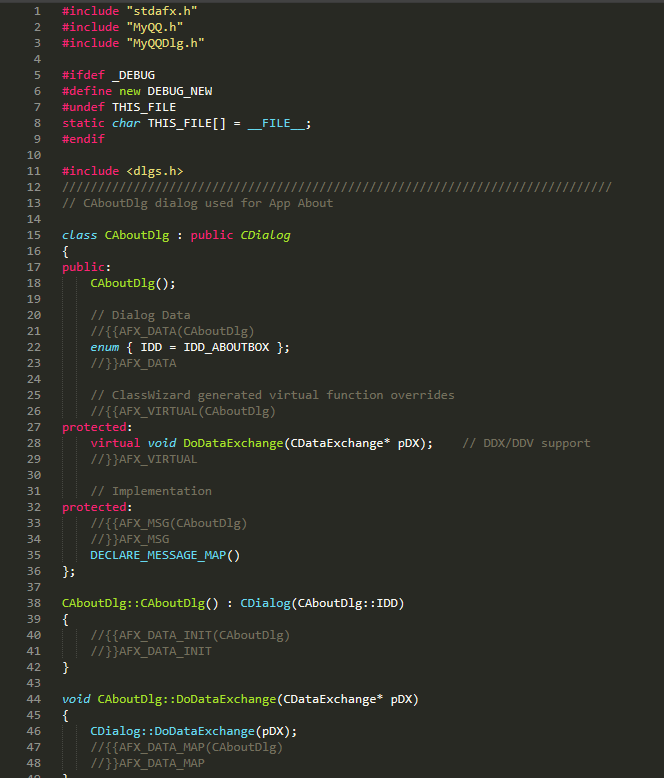Click line number 44 in the gutter
This screenshot has height=778, width=664.
(34, 699)
